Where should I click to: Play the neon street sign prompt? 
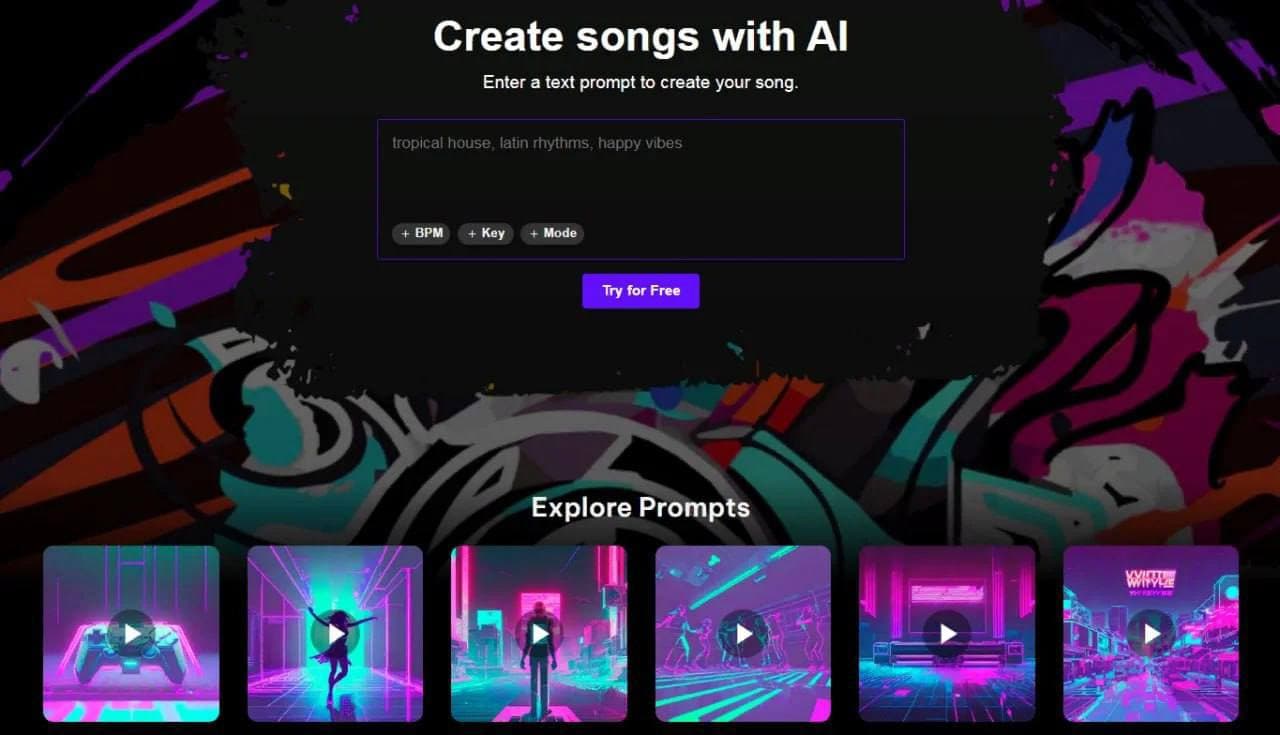coord(1151,634)
